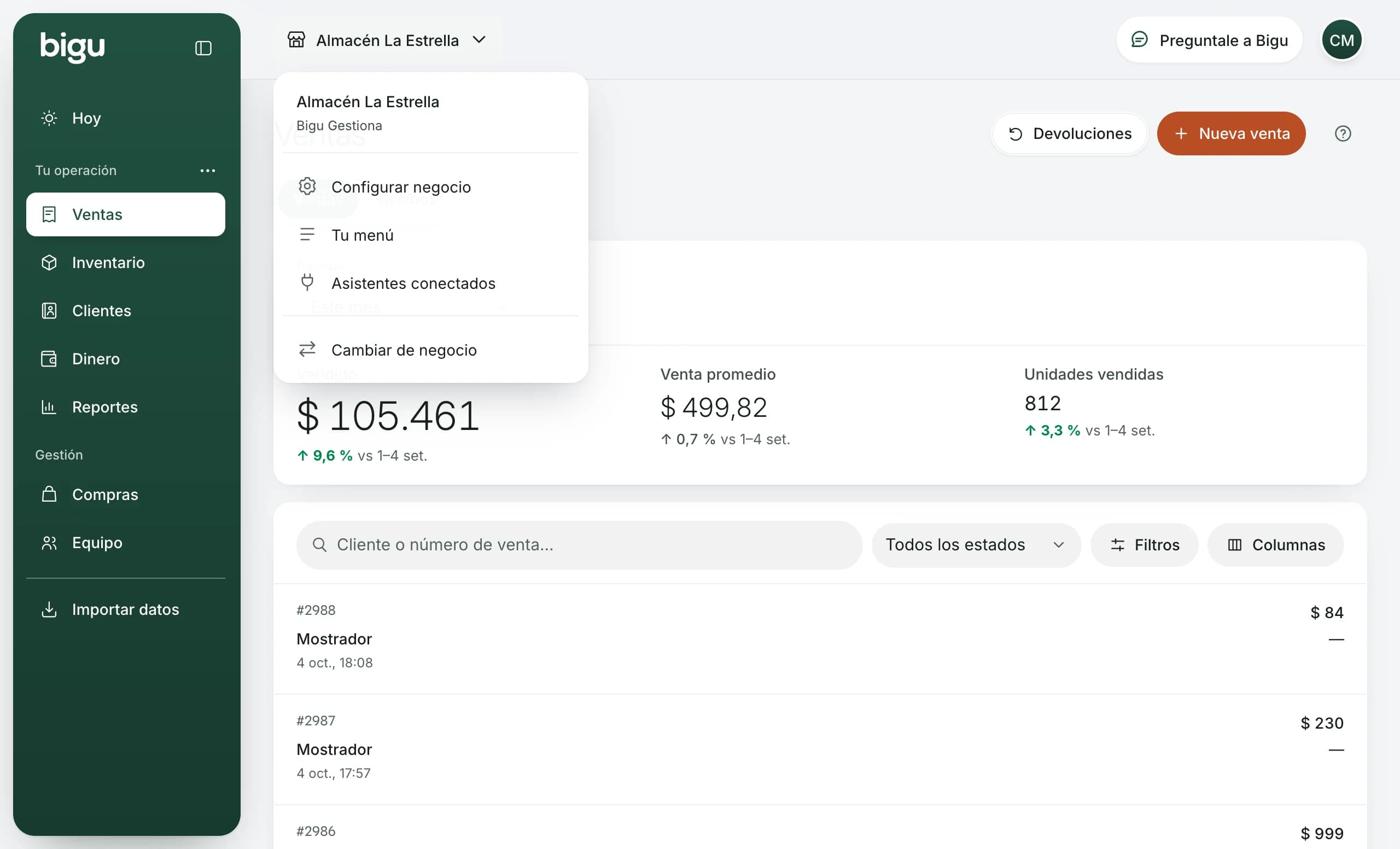The width and height of the screenshot is (1400, 849).
Task: Click the bar chart icon beside Reportes
Action: [x=49, y=407]
